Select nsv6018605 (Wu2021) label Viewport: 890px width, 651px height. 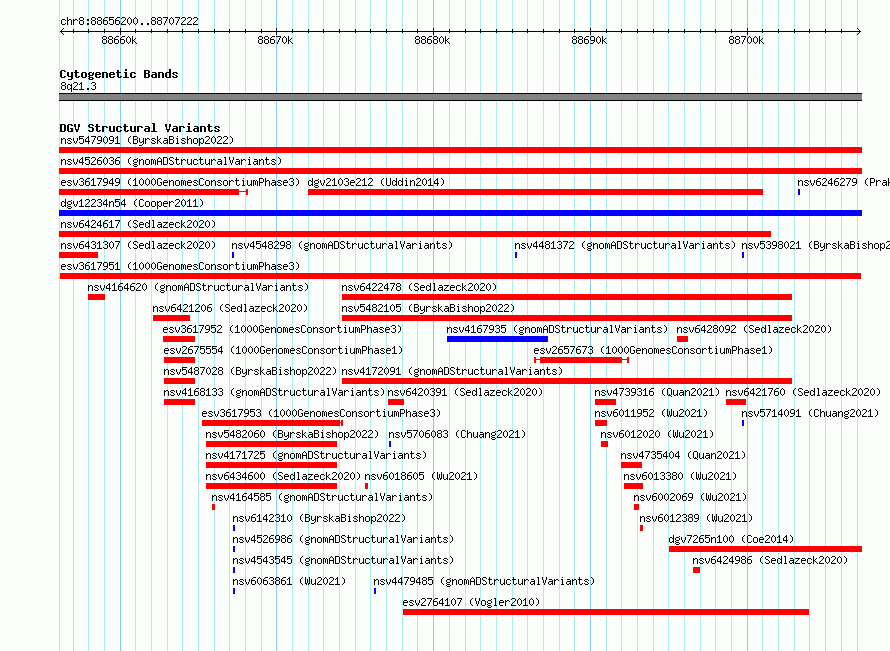[421, 476]
